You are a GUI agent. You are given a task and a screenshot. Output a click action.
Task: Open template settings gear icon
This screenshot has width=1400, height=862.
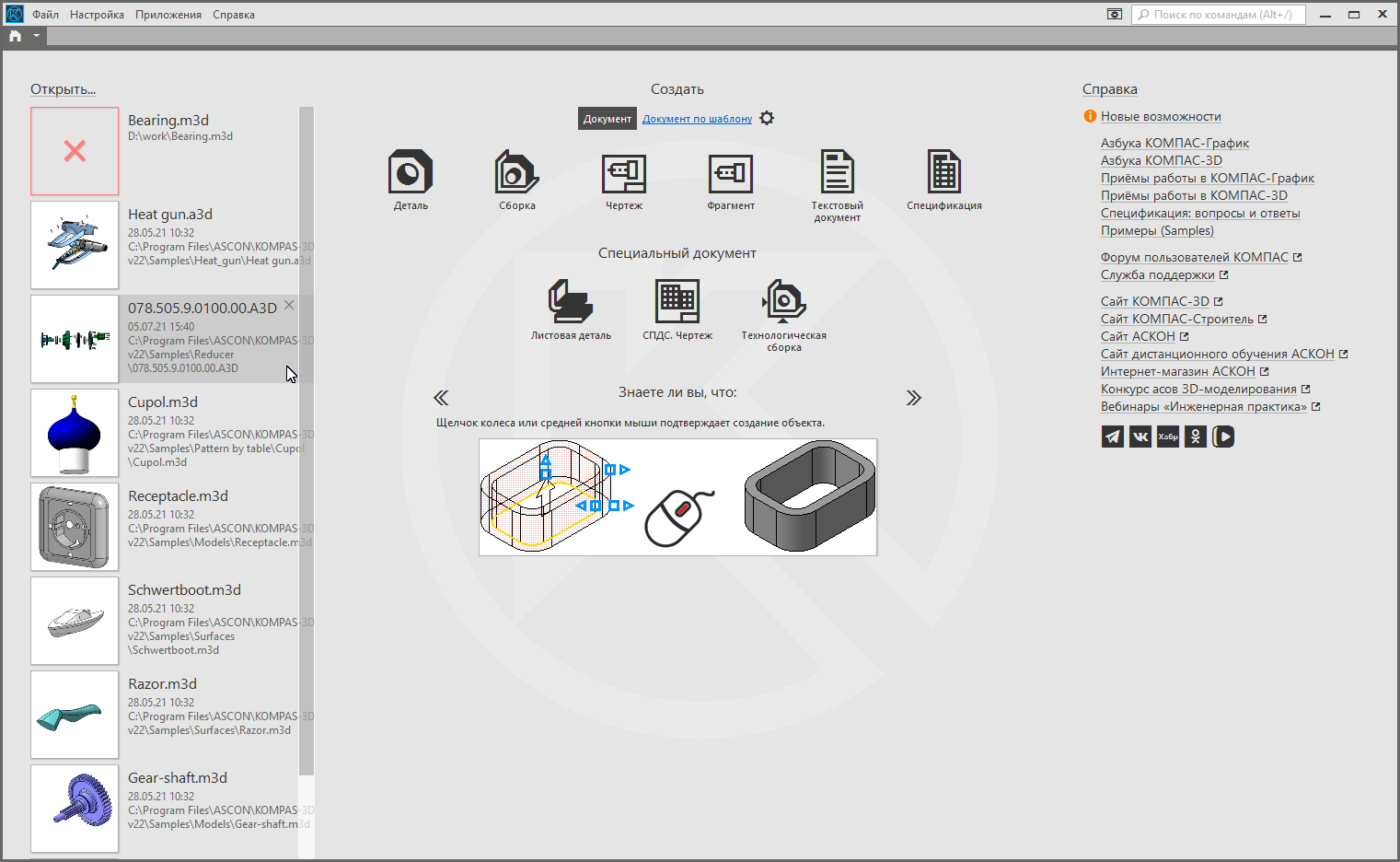(x=767, y=118)
